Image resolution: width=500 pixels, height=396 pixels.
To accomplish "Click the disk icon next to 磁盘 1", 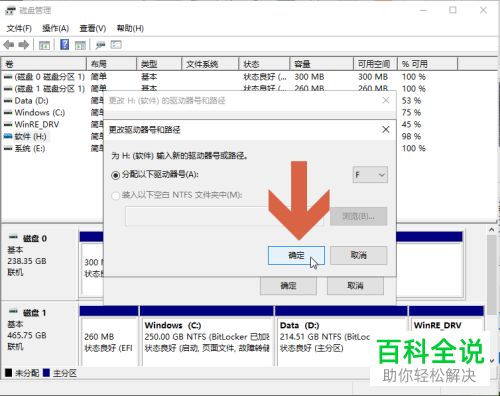I will click(x=13, y=312).
